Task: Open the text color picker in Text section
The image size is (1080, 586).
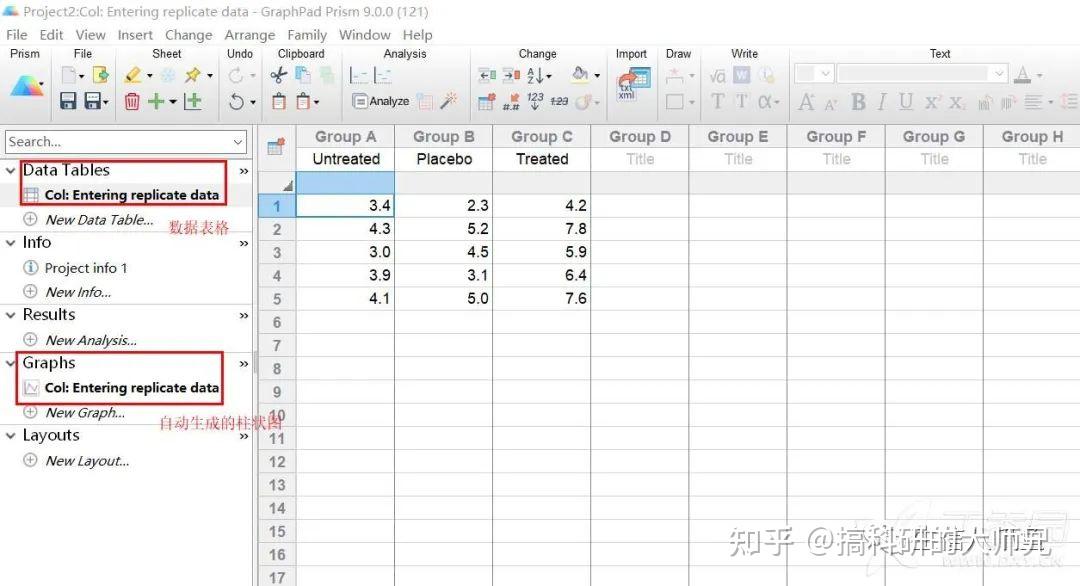Action: (x=1023, y=73)
